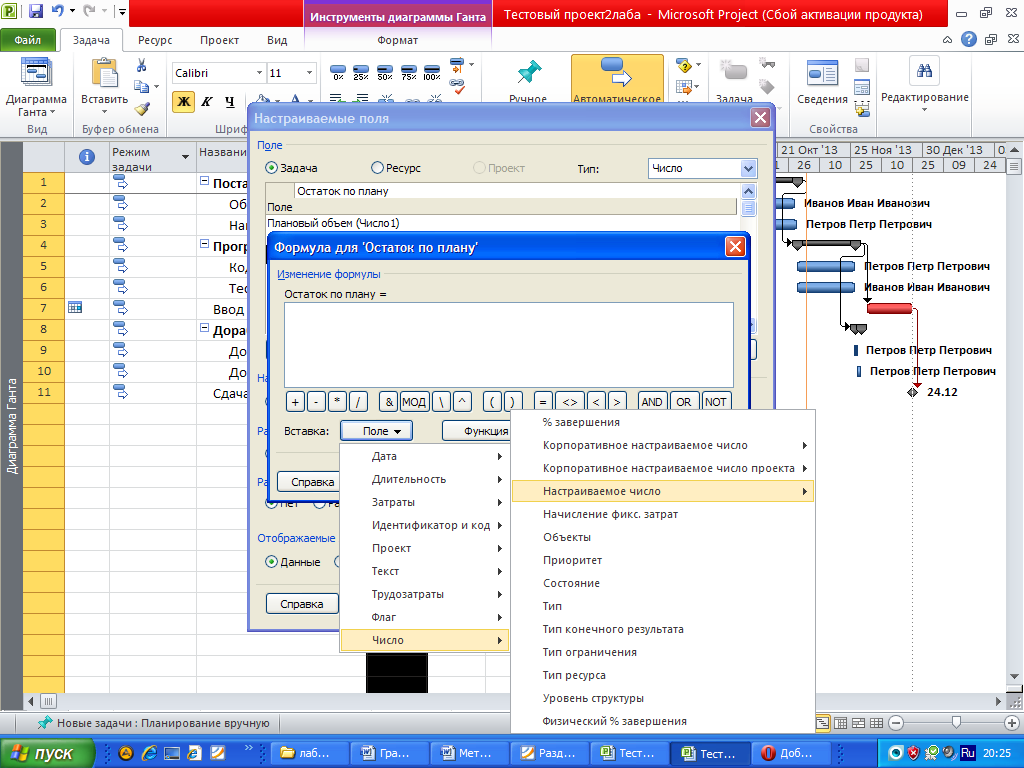Click the Add to Timeline icon
Image resolution: width=1024 pixels, height=768 pixels.
[862, 108]
